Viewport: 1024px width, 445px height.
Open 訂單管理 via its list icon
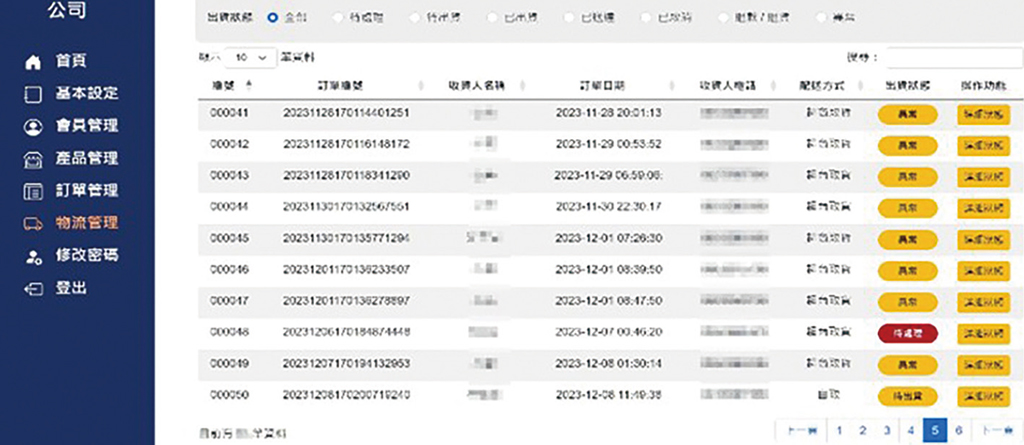point(33,191)
